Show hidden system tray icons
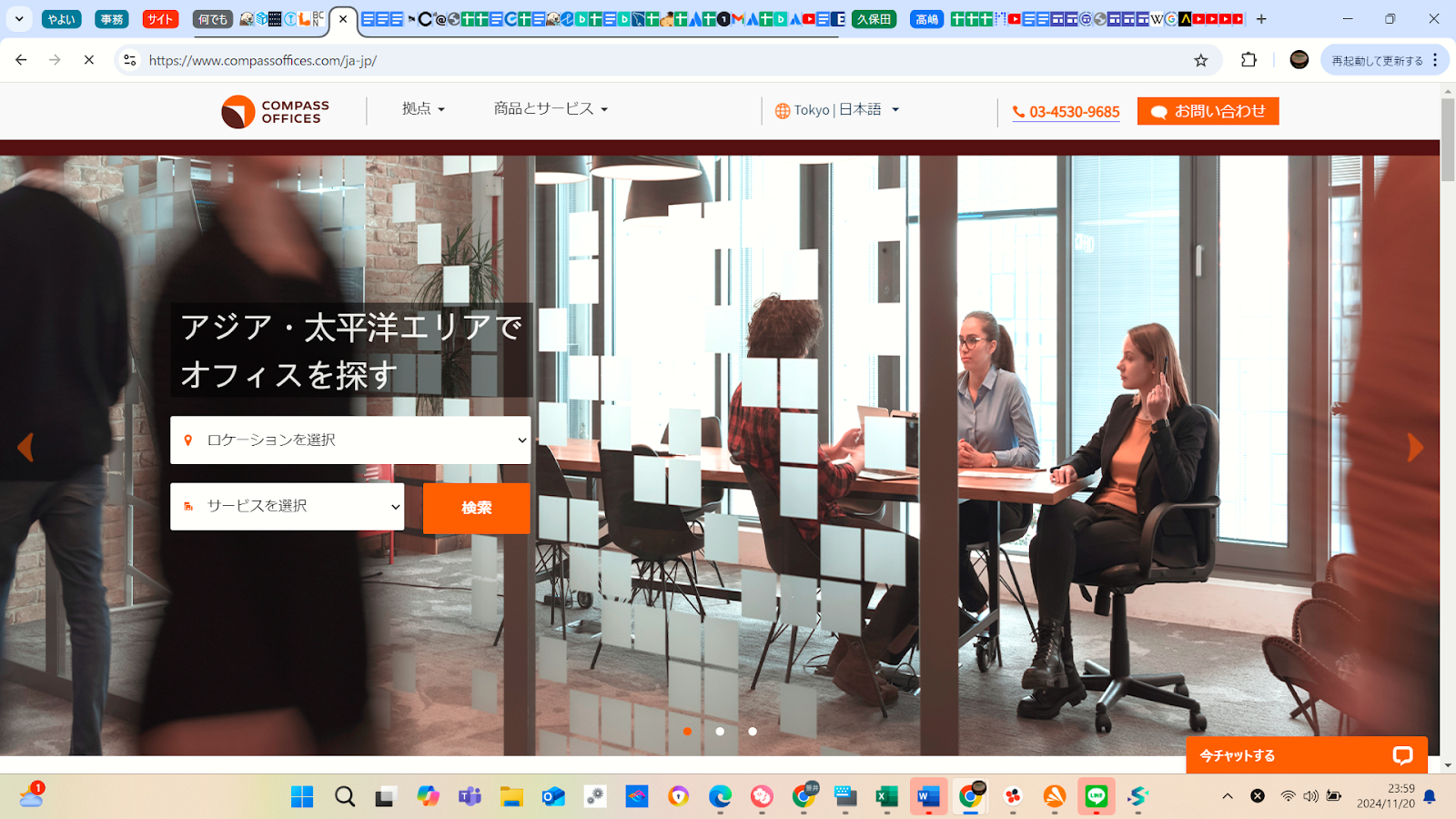This screenshot has width=1456, height=819. tap(1228, 796)
